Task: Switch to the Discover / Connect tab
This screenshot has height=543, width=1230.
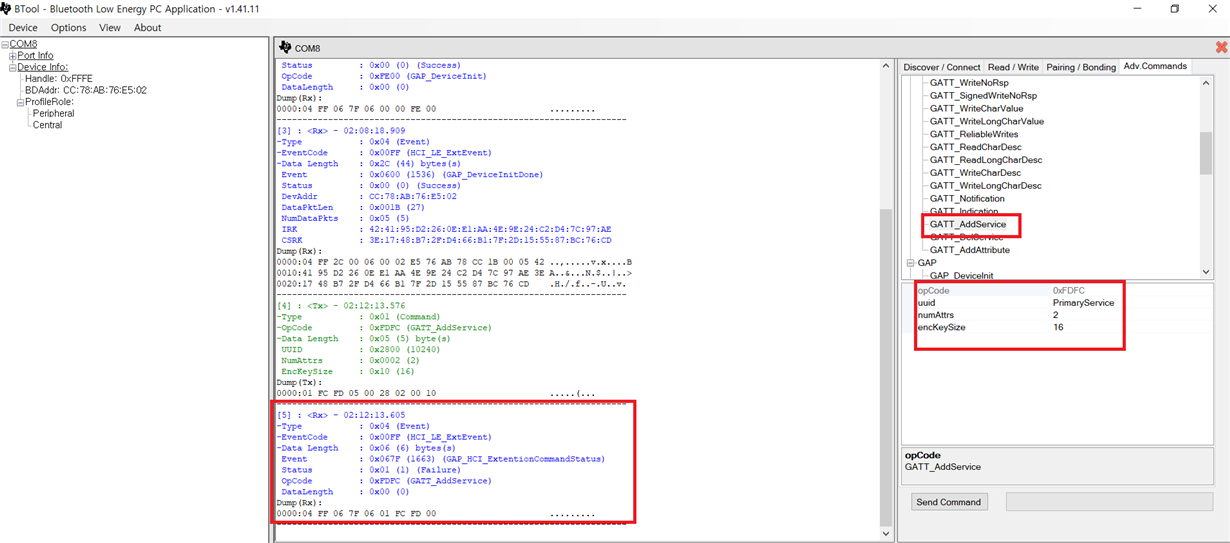Action: click(941, 67)
